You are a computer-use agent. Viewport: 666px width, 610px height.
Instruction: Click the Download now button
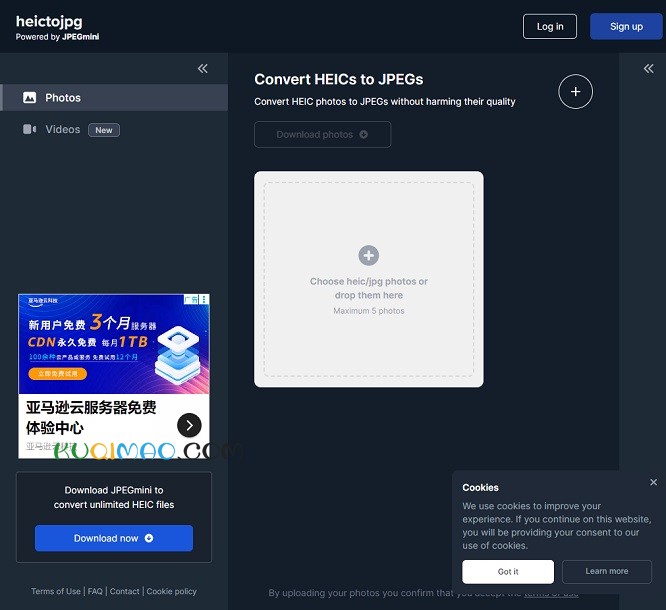click(x=114, y=538)
